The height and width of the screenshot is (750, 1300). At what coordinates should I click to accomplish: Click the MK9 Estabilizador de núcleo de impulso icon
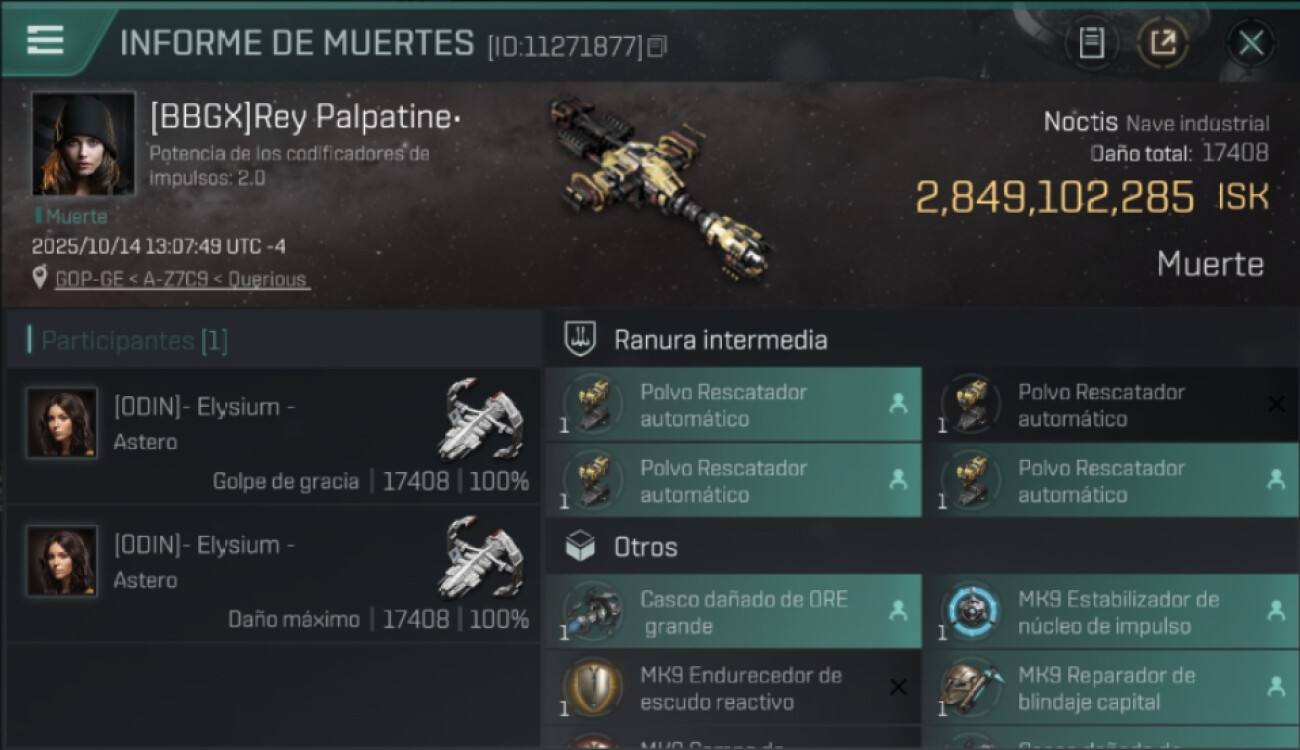click(971, 612)
